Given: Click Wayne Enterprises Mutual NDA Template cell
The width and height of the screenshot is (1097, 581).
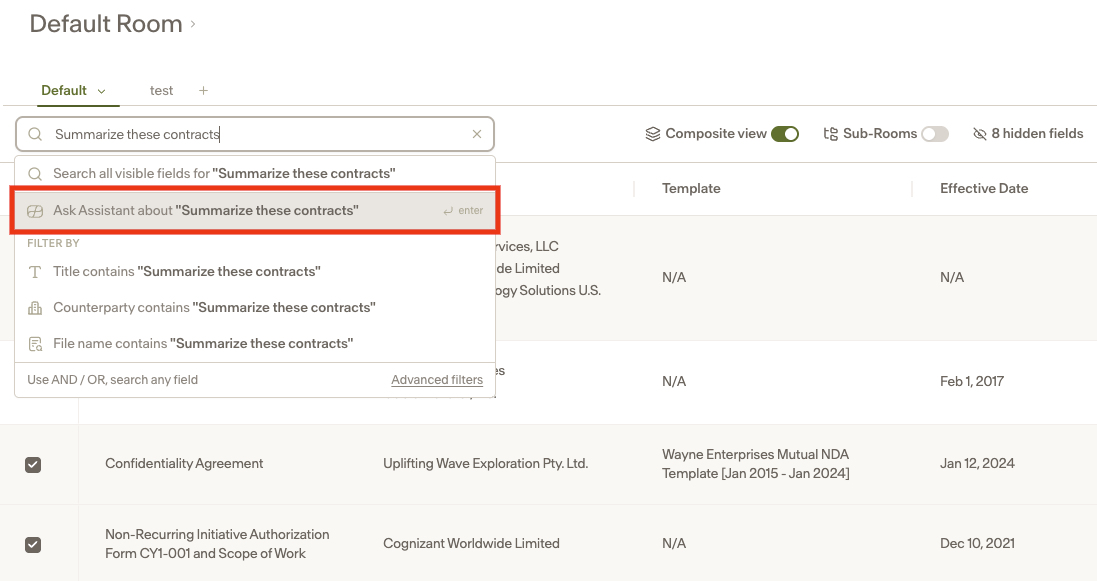Looking at the screenshot, I should pos(756,463).
